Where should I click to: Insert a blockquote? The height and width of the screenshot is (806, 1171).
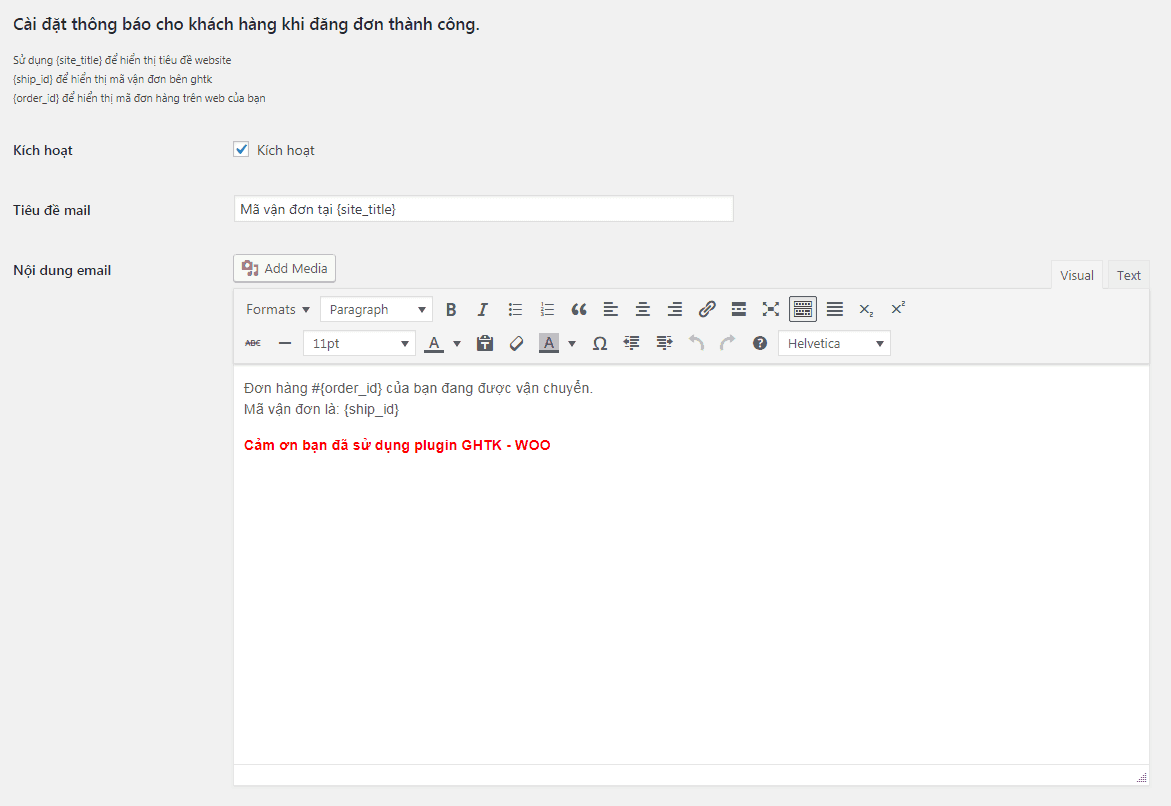point(579,309)
